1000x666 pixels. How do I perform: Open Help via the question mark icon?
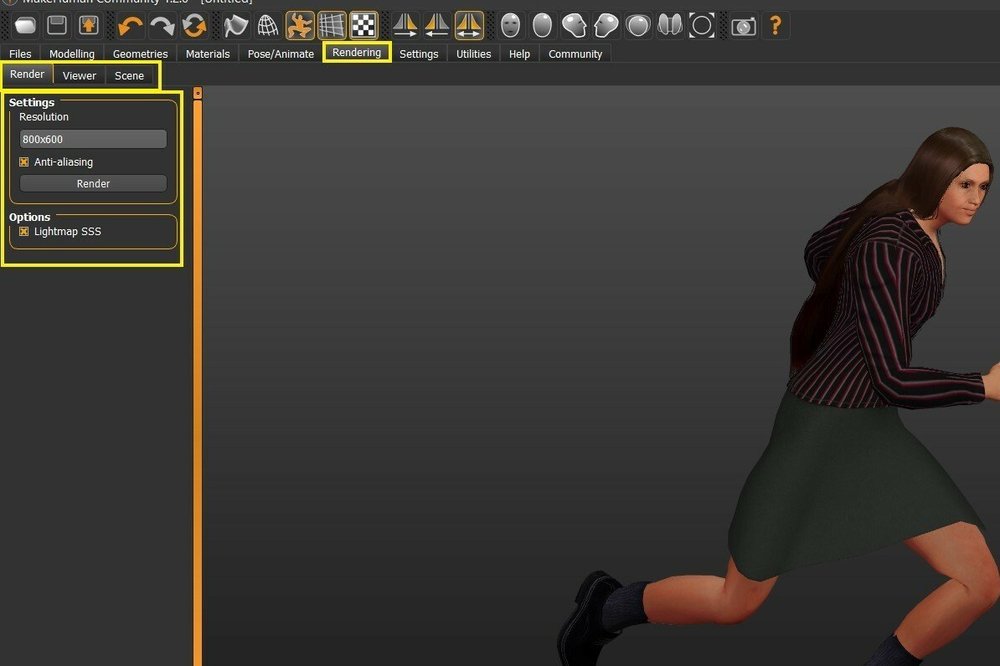coord(776,25)
